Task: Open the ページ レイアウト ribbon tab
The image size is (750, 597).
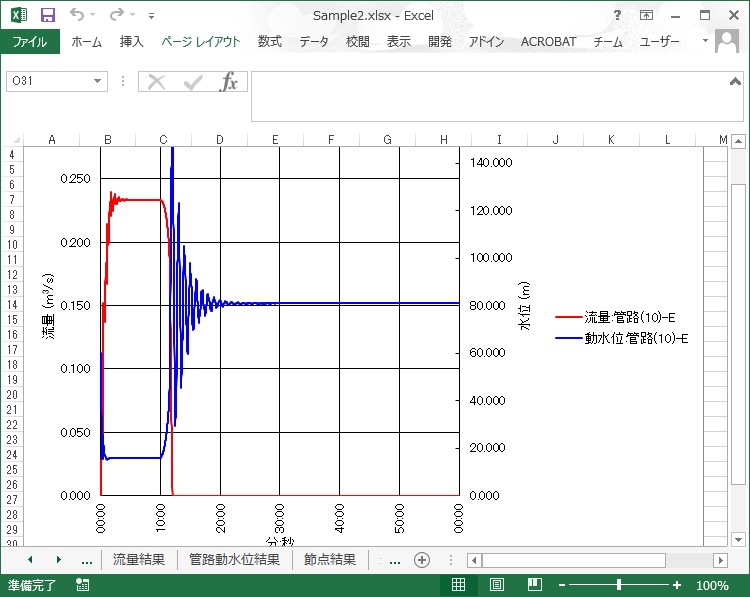Action: [201, 42]
